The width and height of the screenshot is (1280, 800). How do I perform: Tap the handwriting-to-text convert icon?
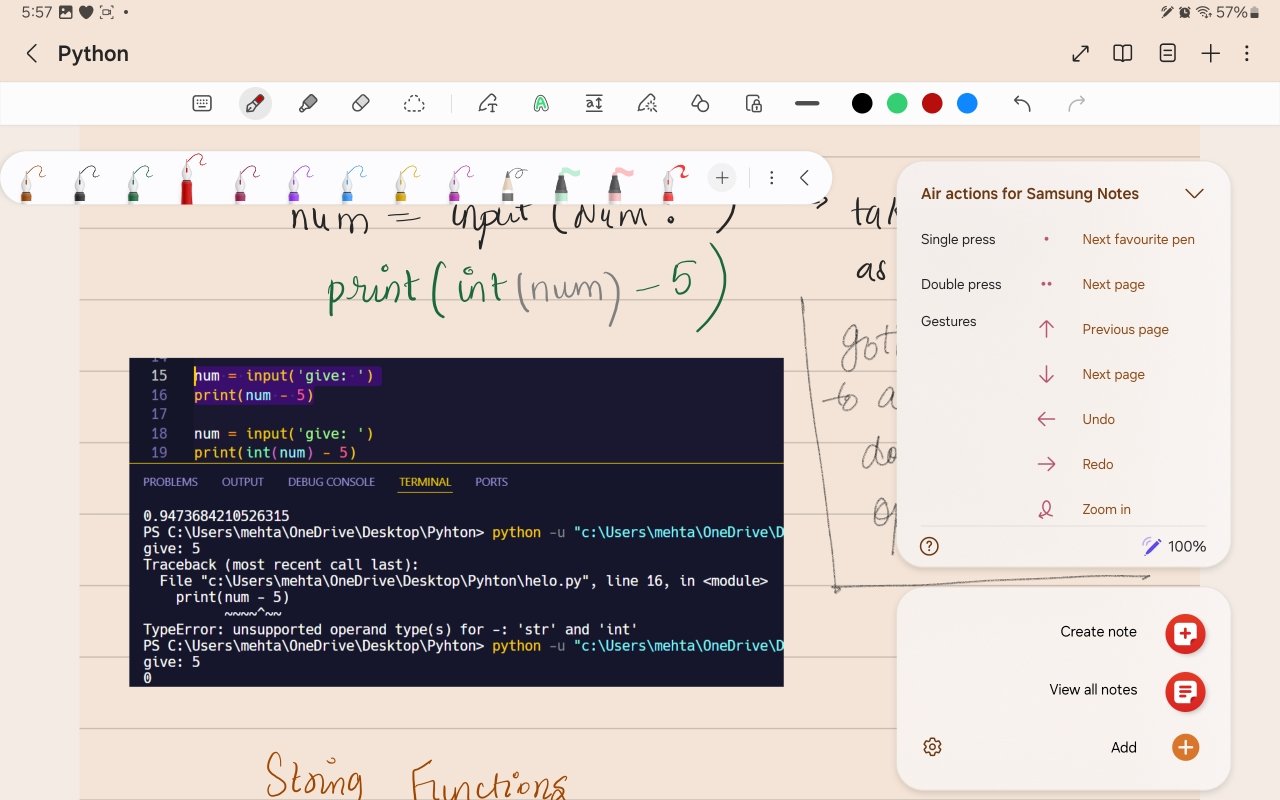[x=488, y=103]
